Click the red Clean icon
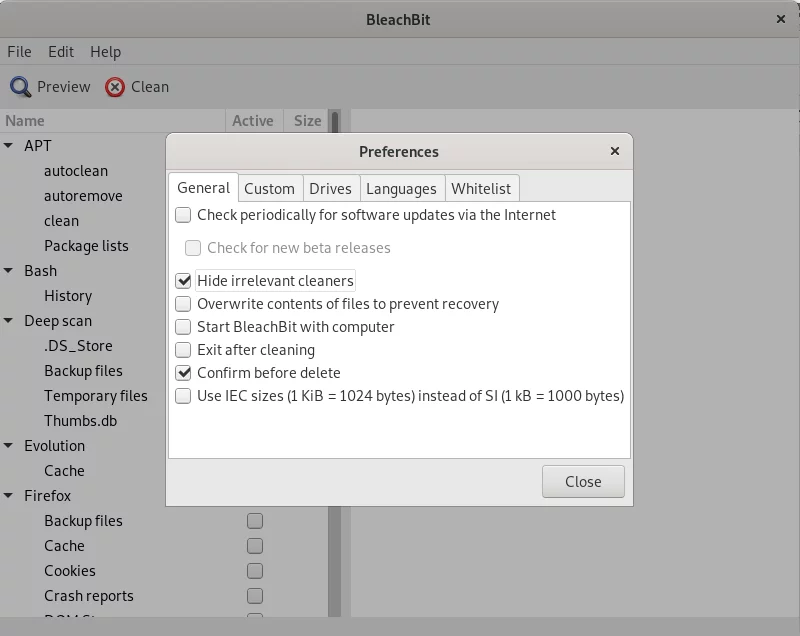This screenshot has height=636, width=800. tap(115, 87)
